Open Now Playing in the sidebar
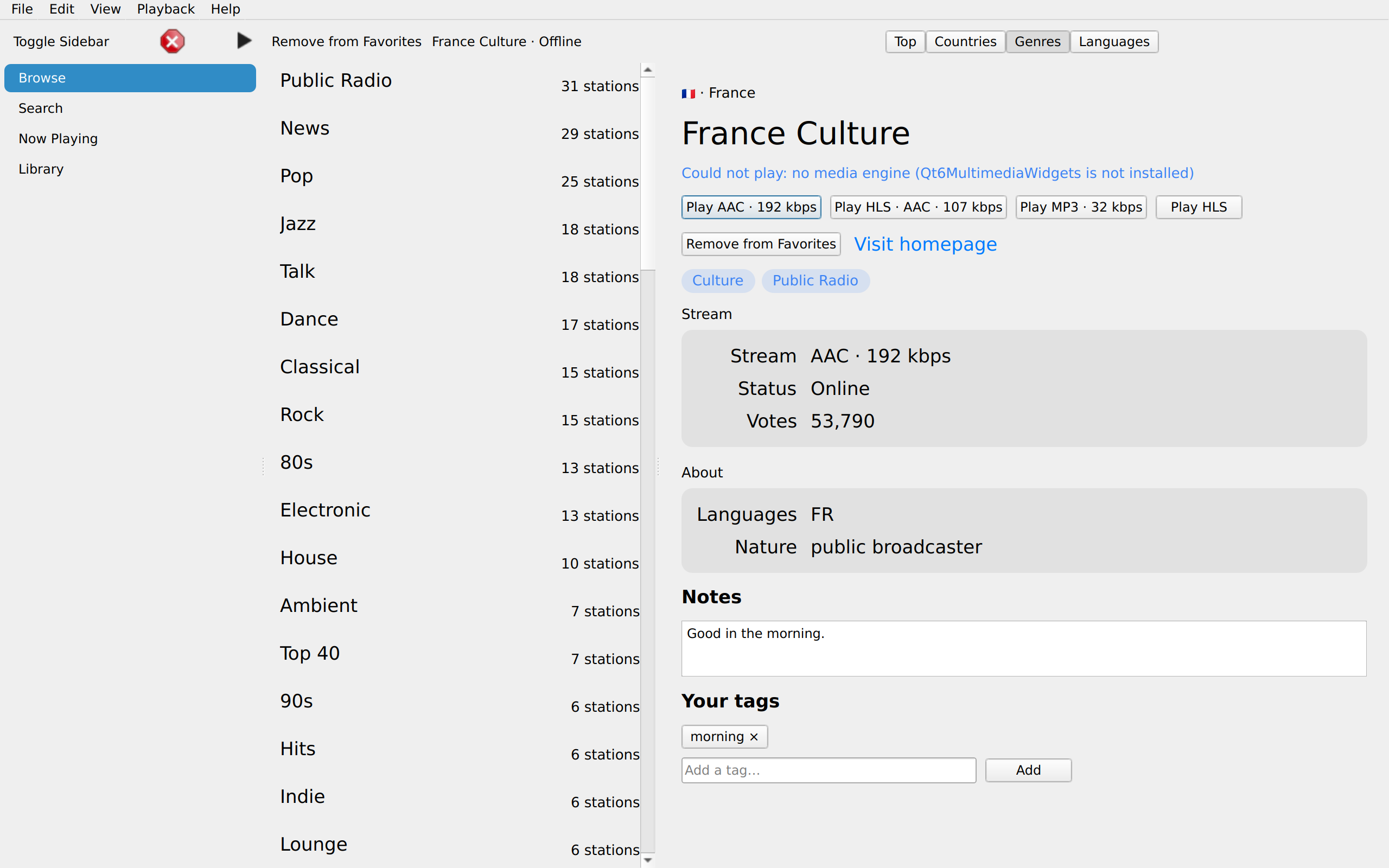Screen dimensions: 1389x868 coord(130,139)
